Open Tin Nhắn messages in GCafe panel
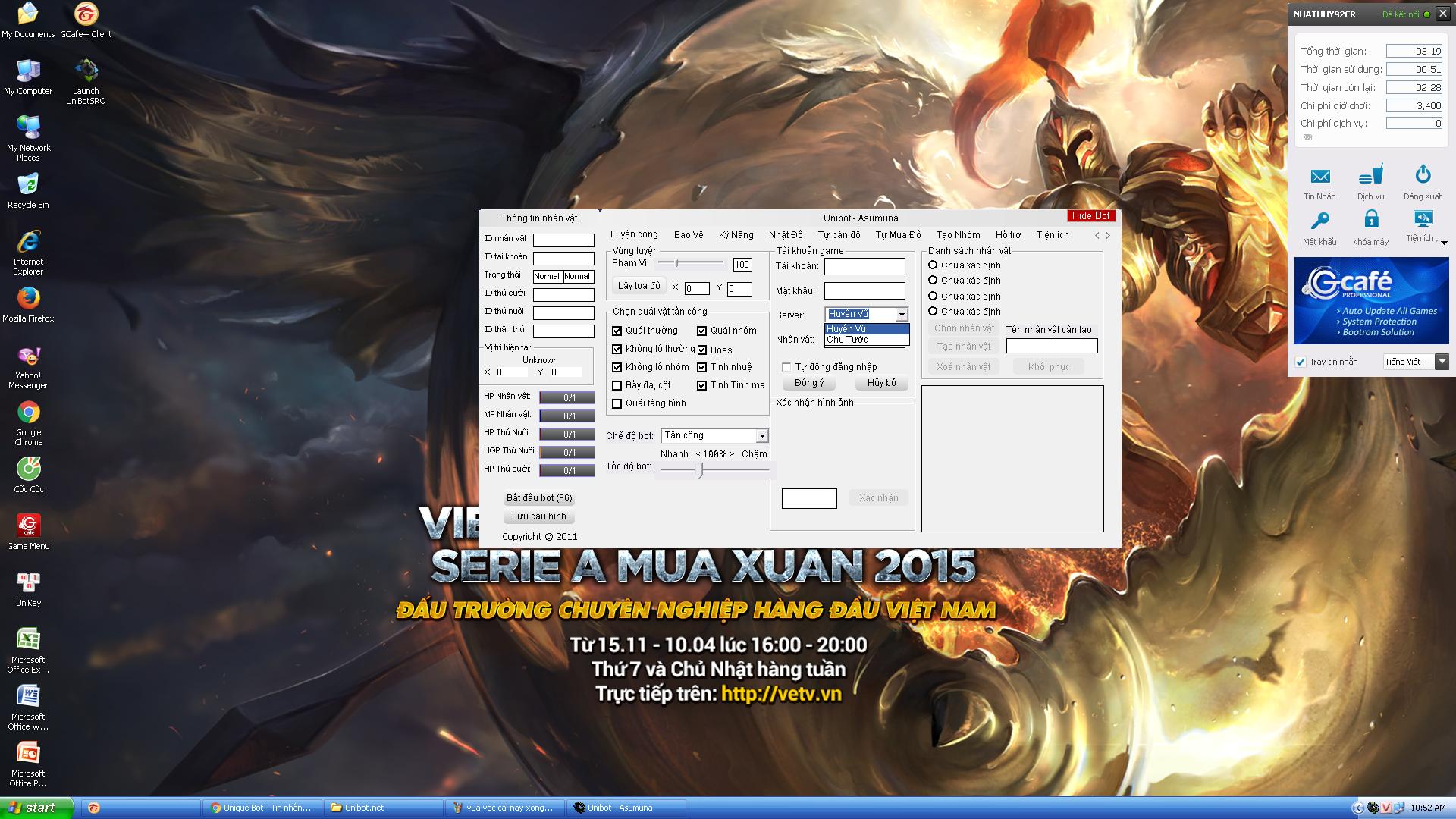The image size is (1456, 819). pos(1319,184)
